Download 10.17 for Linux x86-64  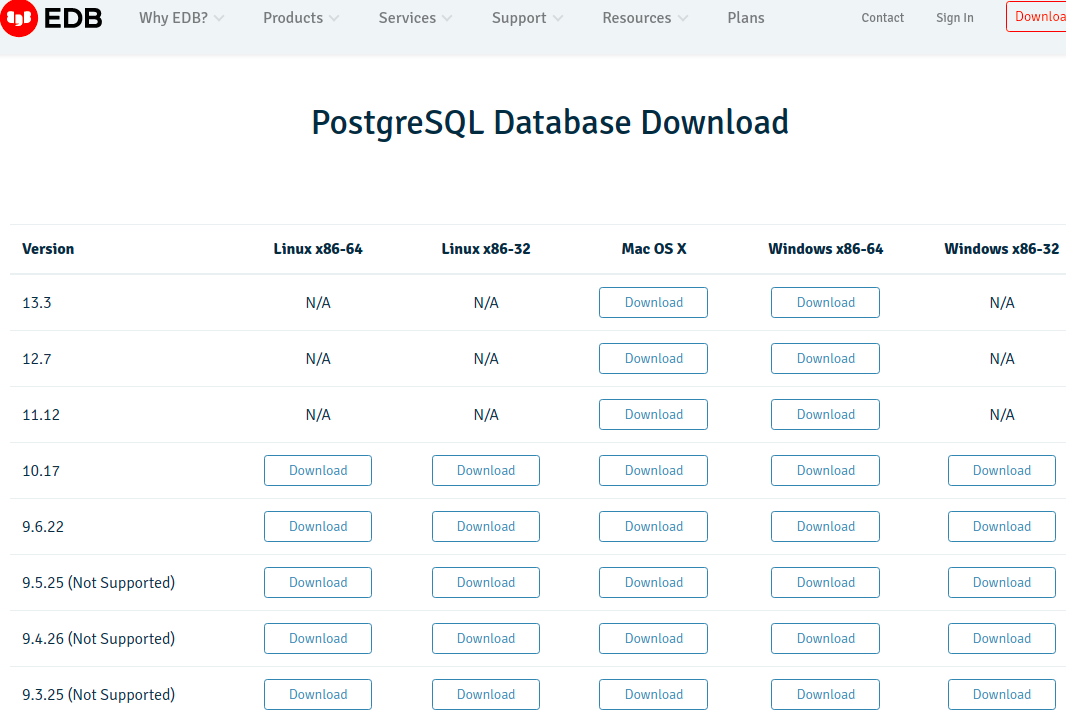(318, 471)
